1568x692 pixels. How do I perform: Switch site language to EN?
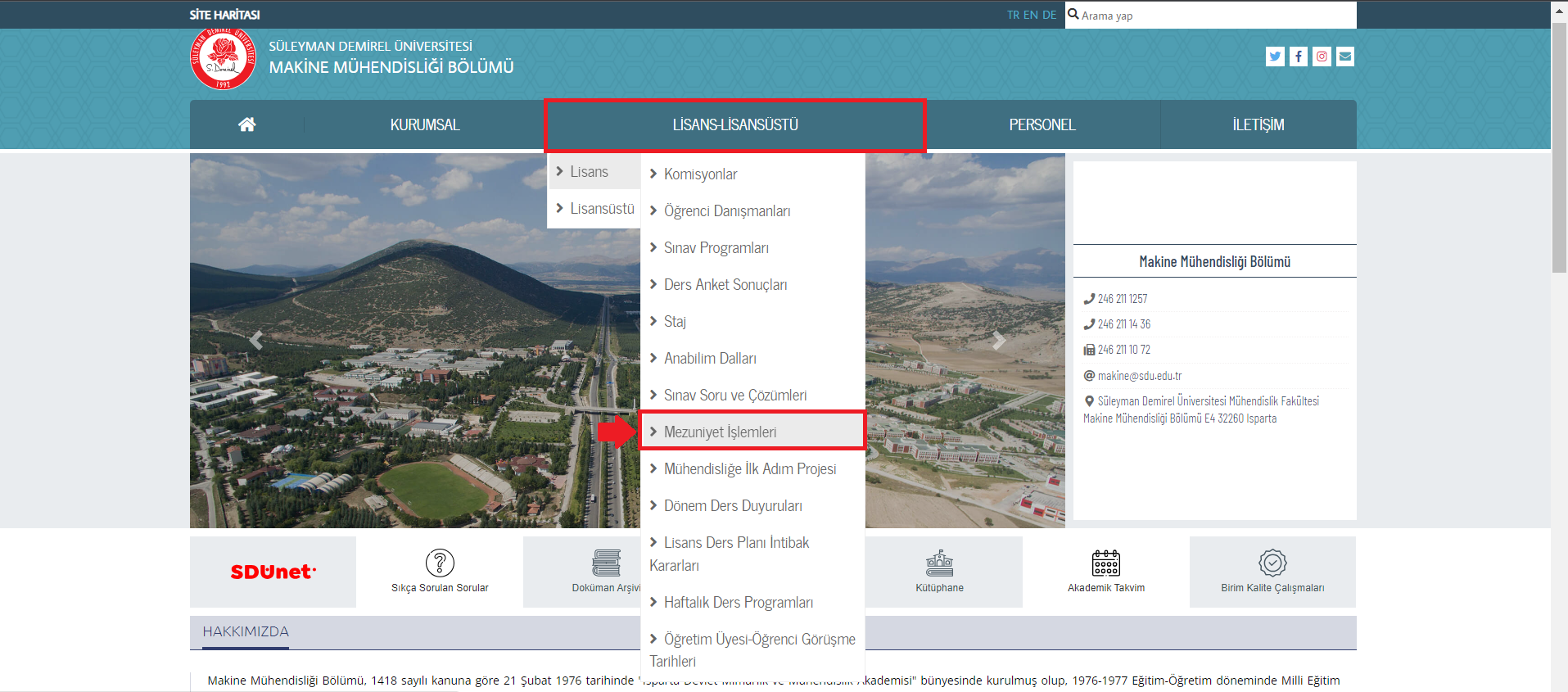coord(1031,15)
